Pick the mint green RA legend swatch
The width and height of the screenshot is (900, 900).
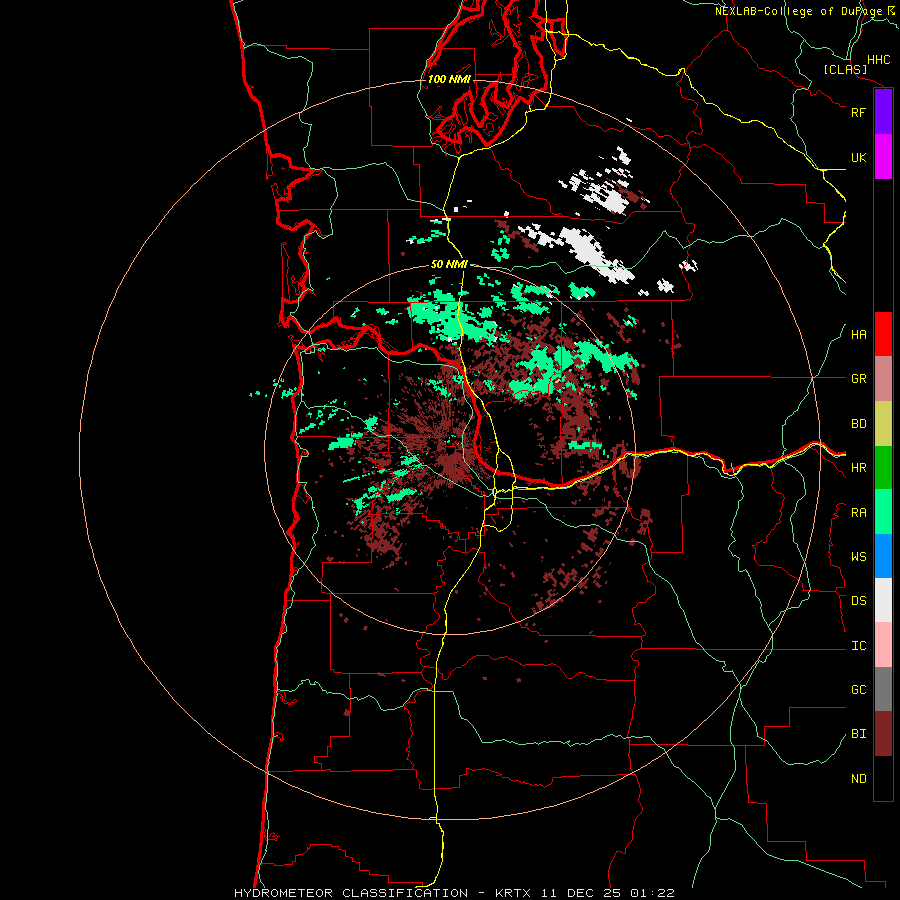[883, 512]
